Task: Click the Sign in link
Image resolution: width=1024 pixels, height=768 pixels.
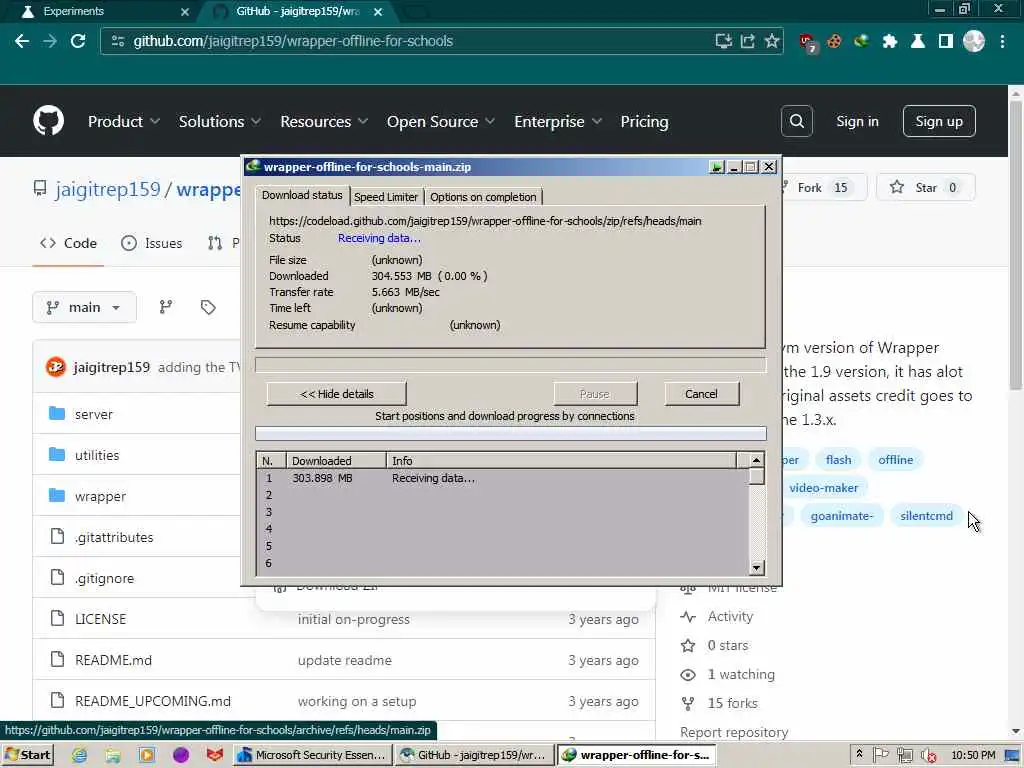Action: [x=857, y=121]
